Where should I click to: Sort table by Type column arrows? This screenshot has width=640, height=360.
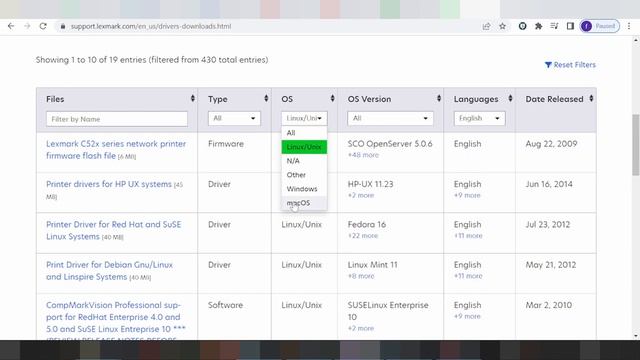coord(266,98)
